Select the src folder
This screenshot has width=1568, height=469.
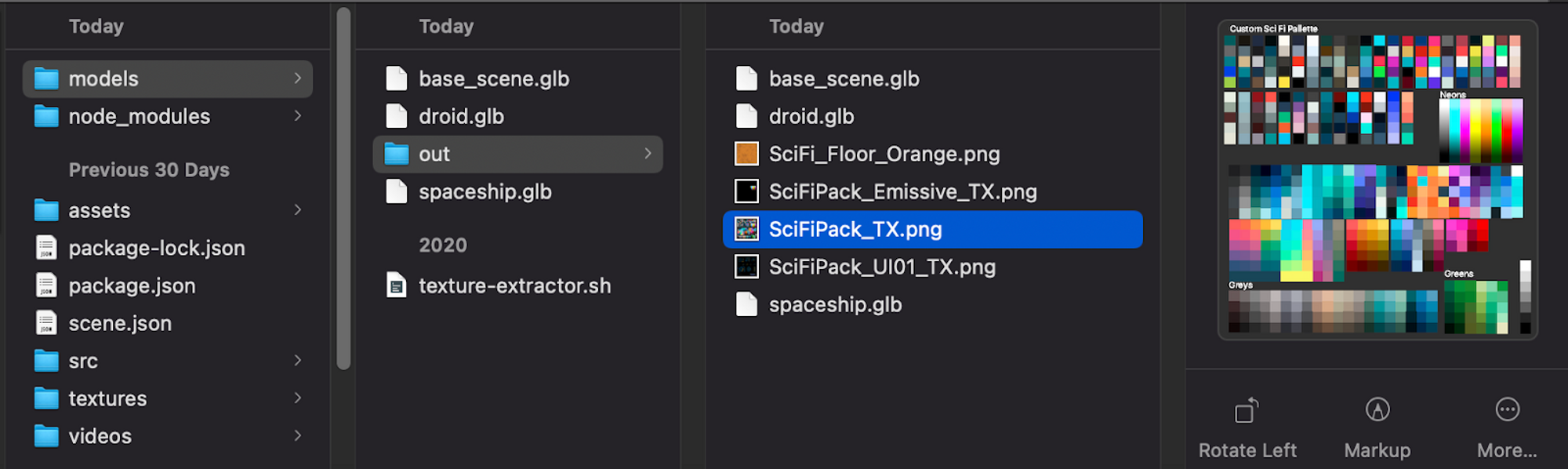pos(83,361)
